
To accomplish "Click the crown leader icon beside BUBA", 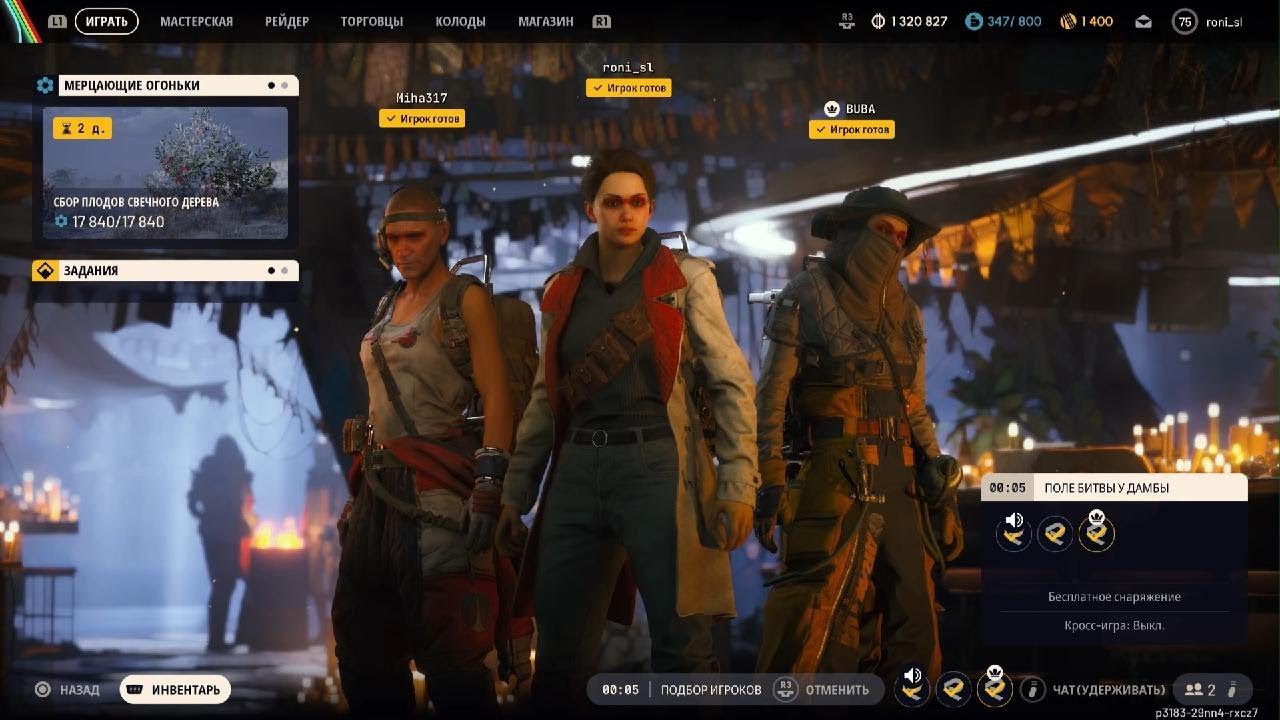I will click(831, 109).
